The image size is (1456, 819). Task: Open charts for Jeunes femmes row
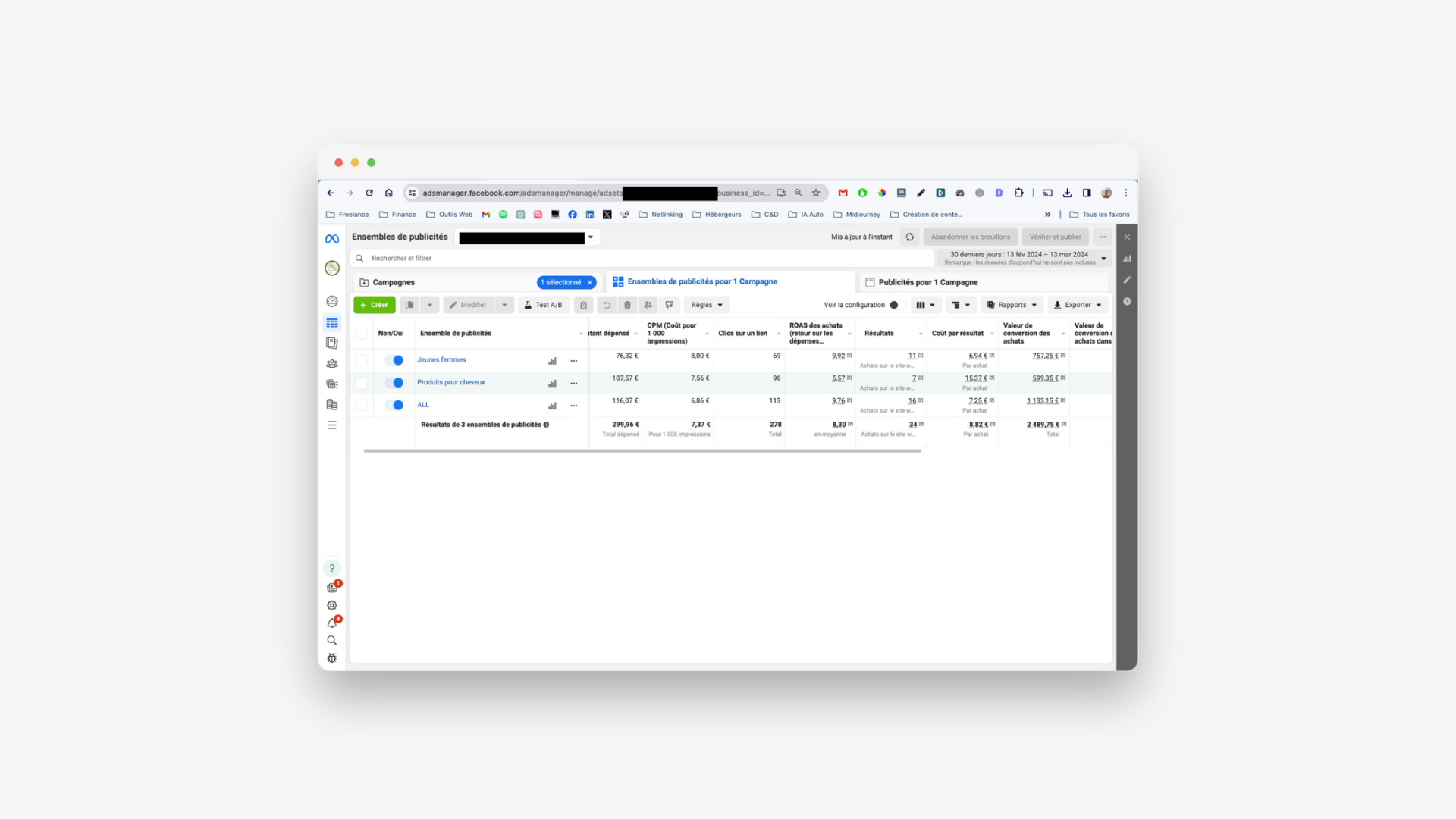pos(552,361)
